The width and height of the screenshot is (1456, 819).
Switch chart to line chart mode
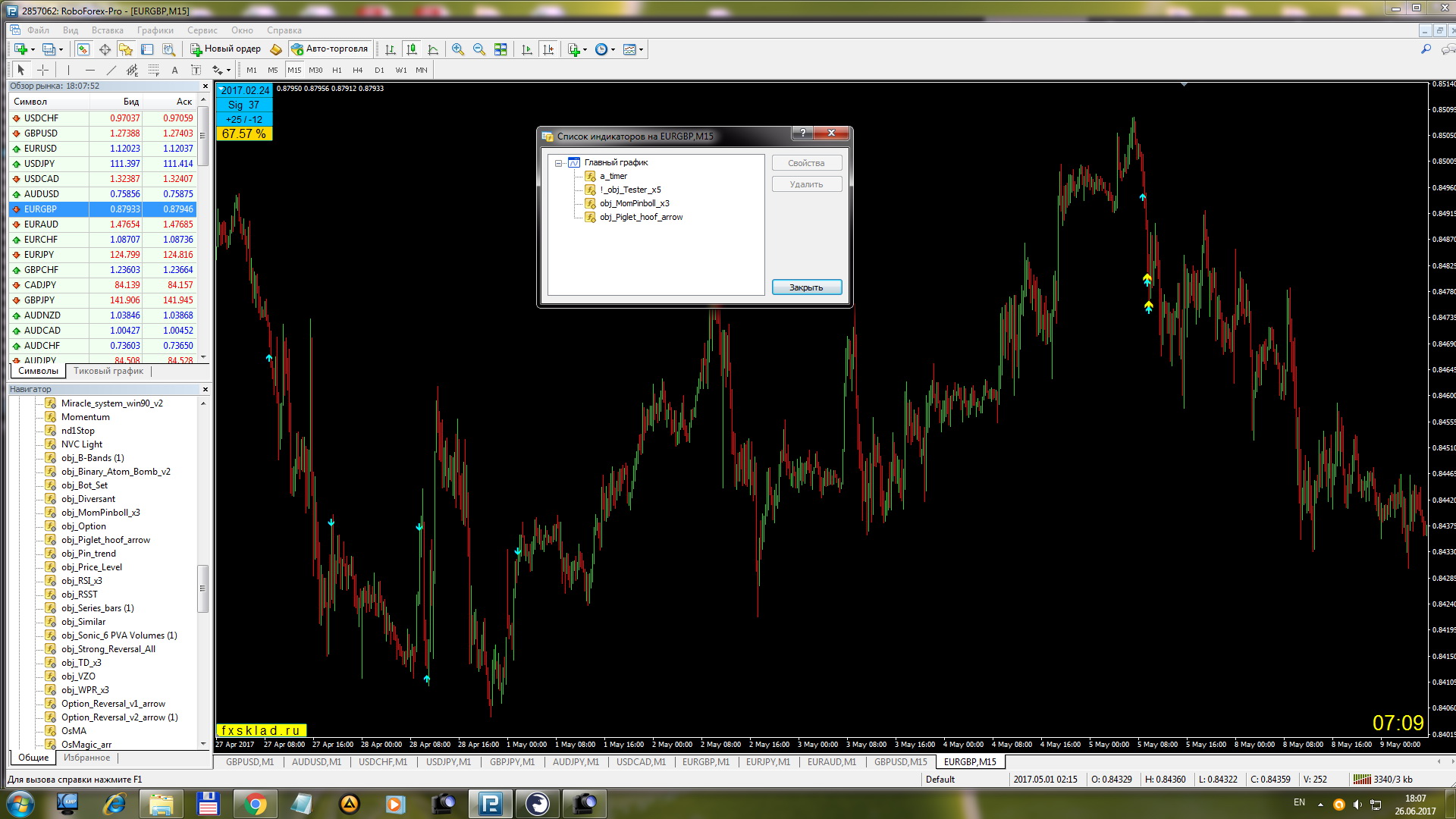(433, 49)
